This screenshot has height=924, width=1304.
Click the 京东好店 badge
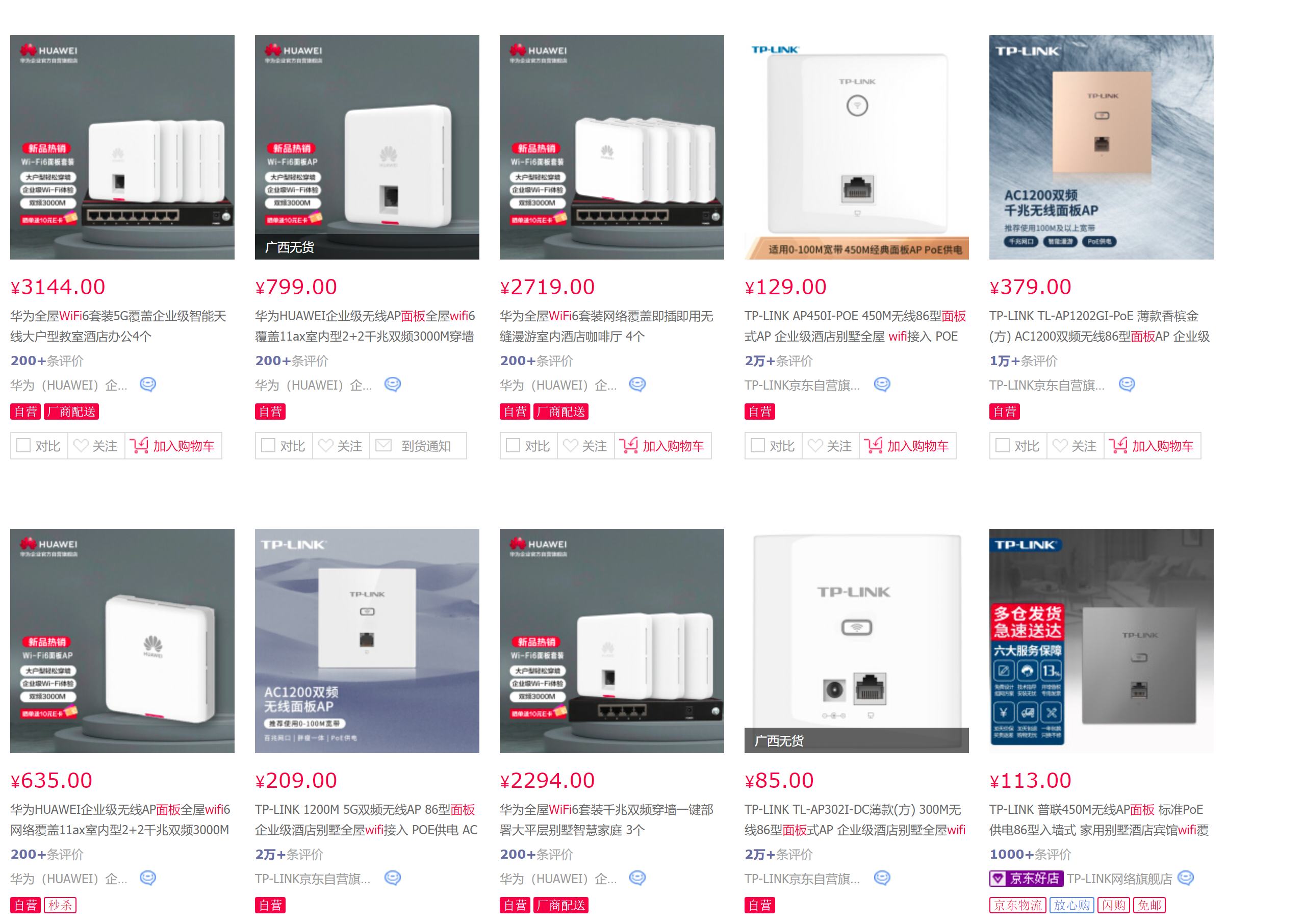point(1027,879)
